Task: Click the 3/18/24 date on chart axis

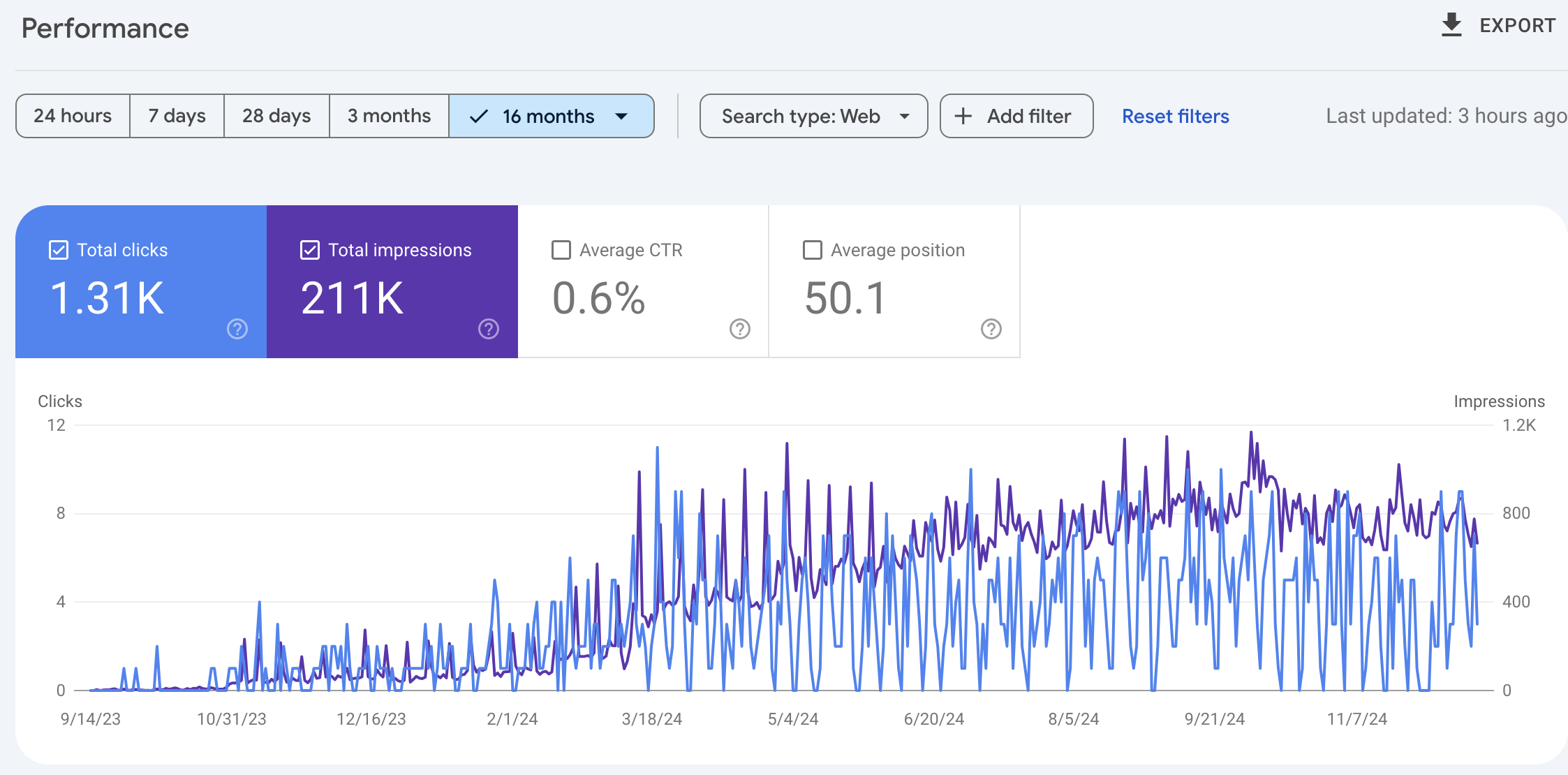Action: 651,719
